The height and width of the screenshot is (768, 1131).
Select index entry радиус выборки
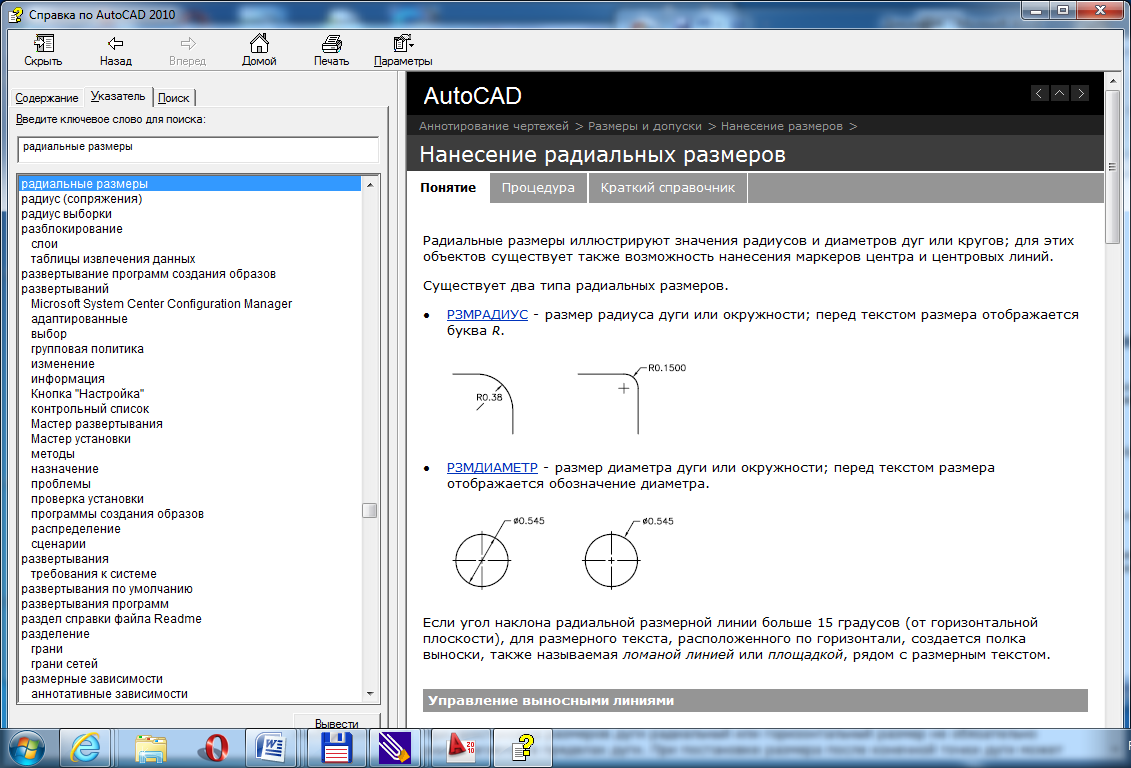pyautogui.click(x=66, y=214)
